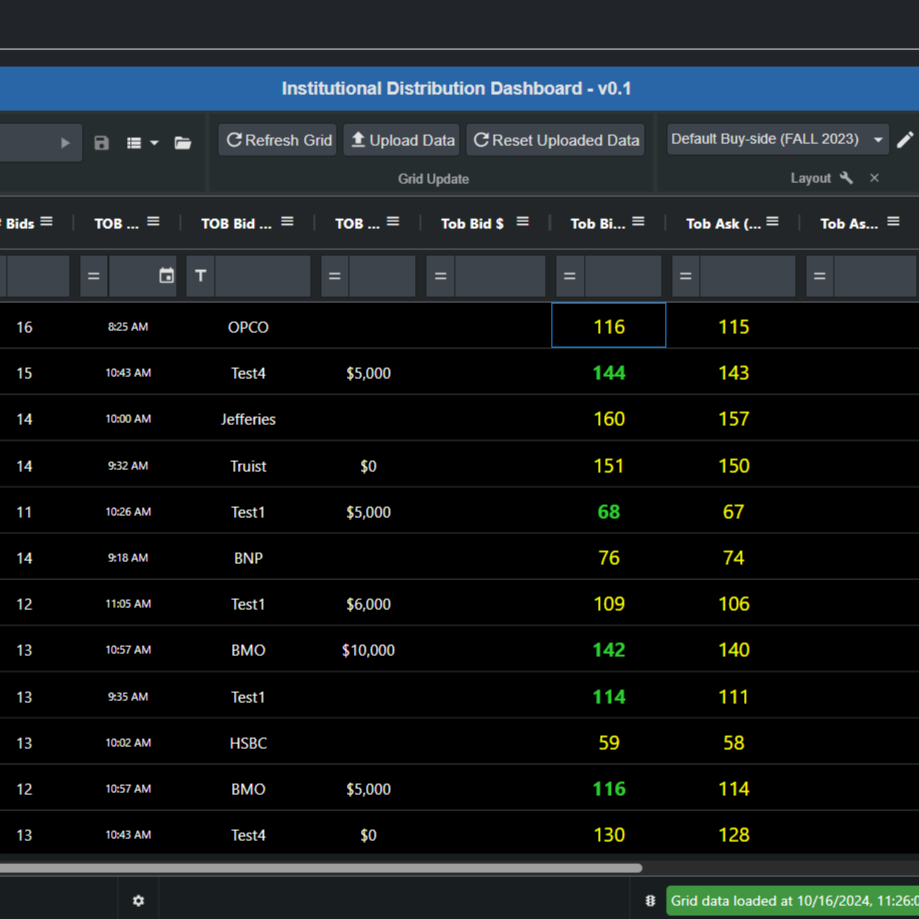Close the Layout panel with X
919x919 pixels.
click(x=874, y=178)
